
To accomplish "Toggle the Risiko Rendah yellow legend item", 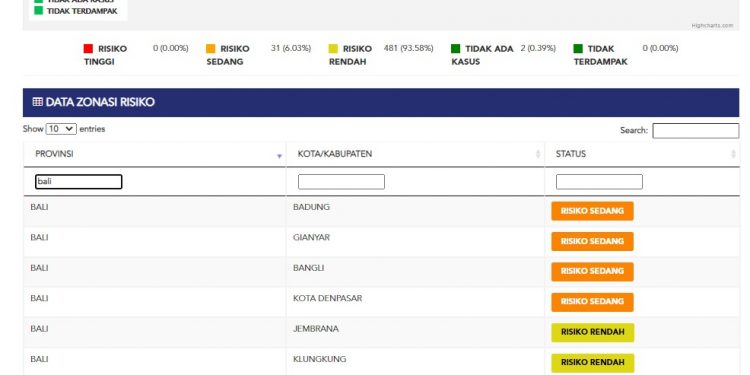I will (350, 55).
